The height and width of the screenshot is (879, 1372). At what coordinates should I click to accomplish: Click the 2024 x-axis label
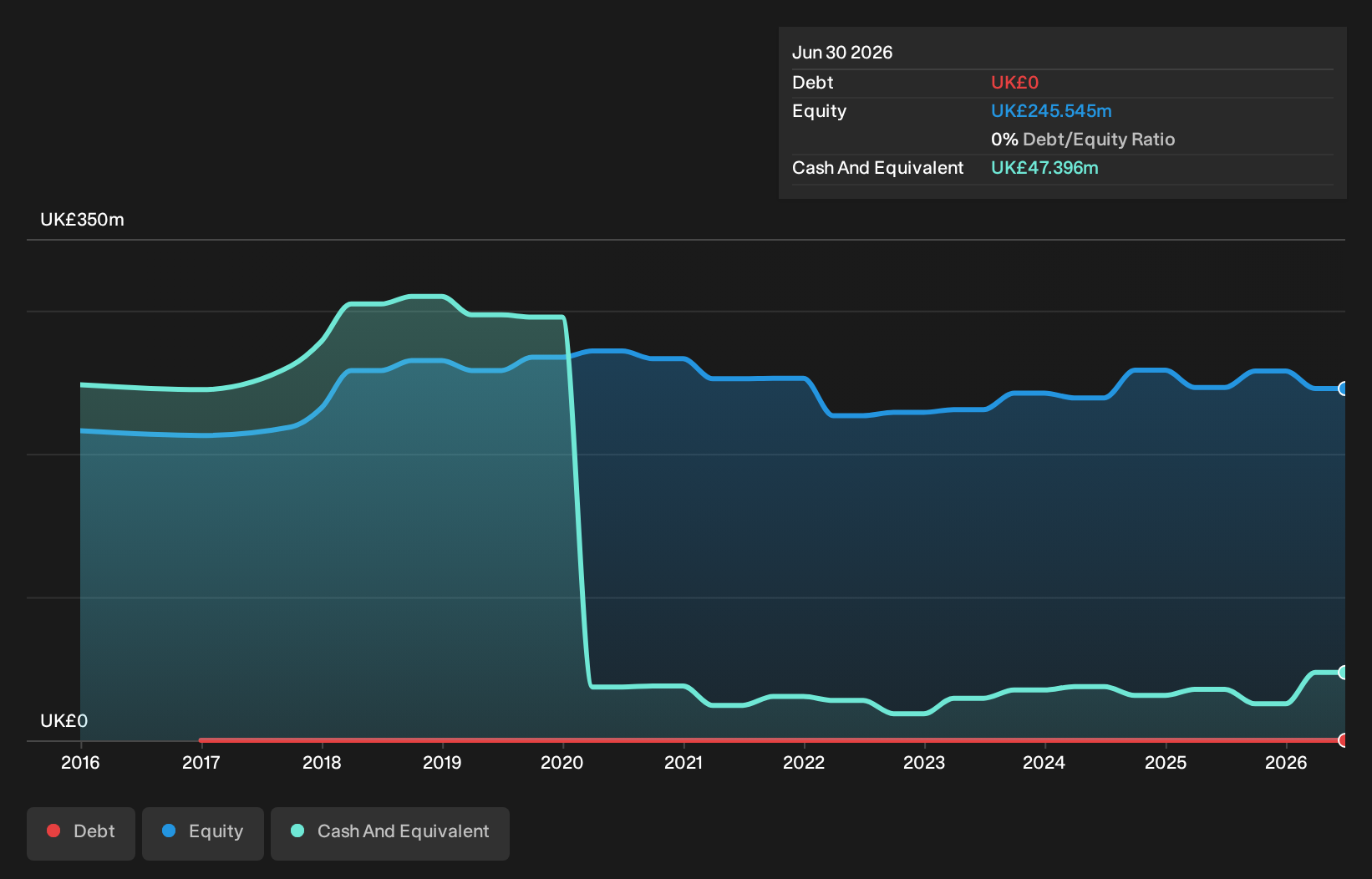click(1044, 762)
